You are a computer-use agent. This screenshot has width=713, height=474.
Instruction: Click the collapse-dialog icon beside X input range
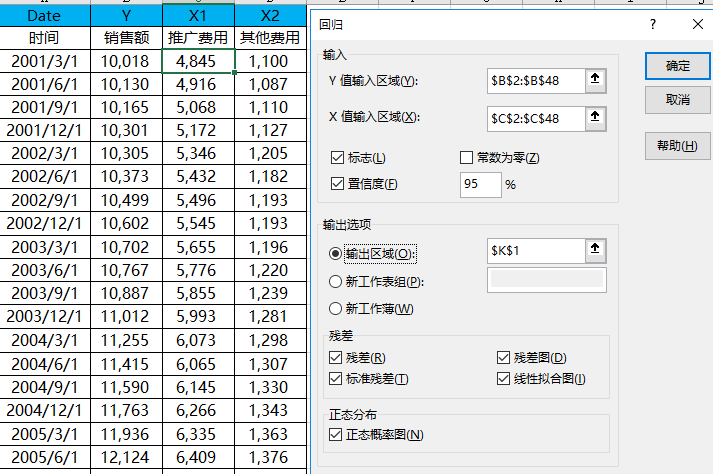pos(595,118)
